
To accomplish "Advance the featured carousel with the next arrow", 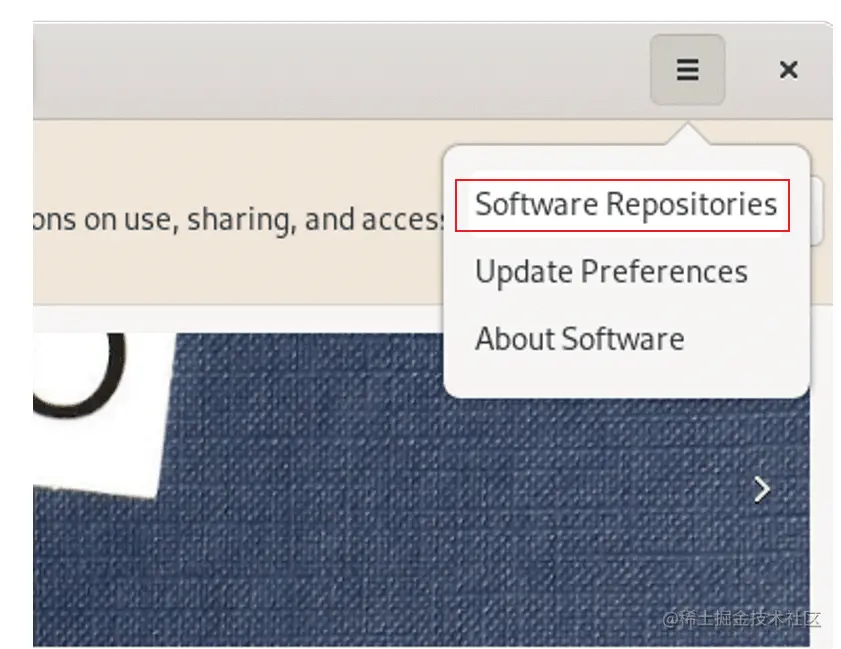I will pyautogui.click(x=762, y=489).
